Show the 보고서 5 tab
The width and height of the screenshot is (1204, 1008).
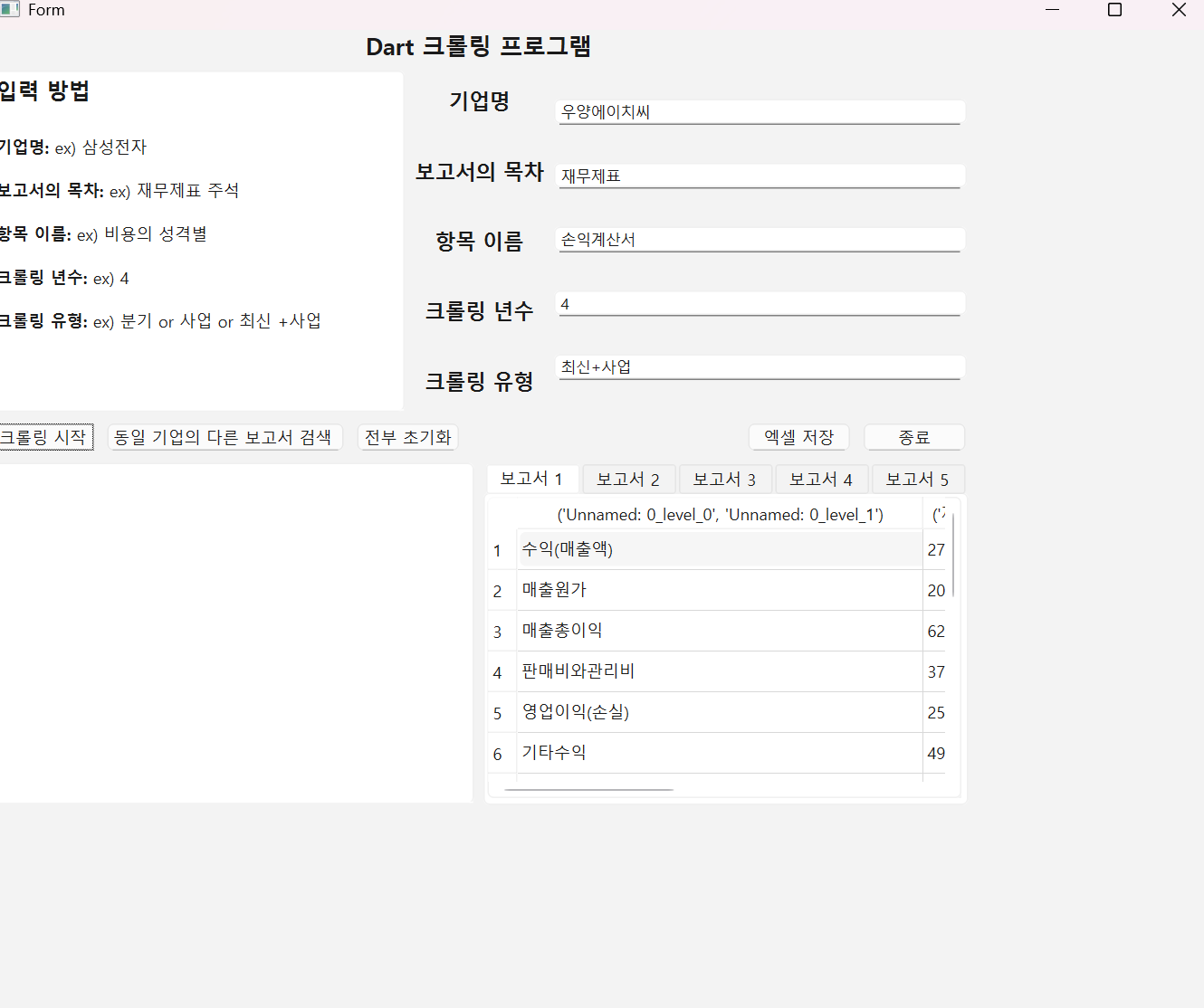[917, 479]
